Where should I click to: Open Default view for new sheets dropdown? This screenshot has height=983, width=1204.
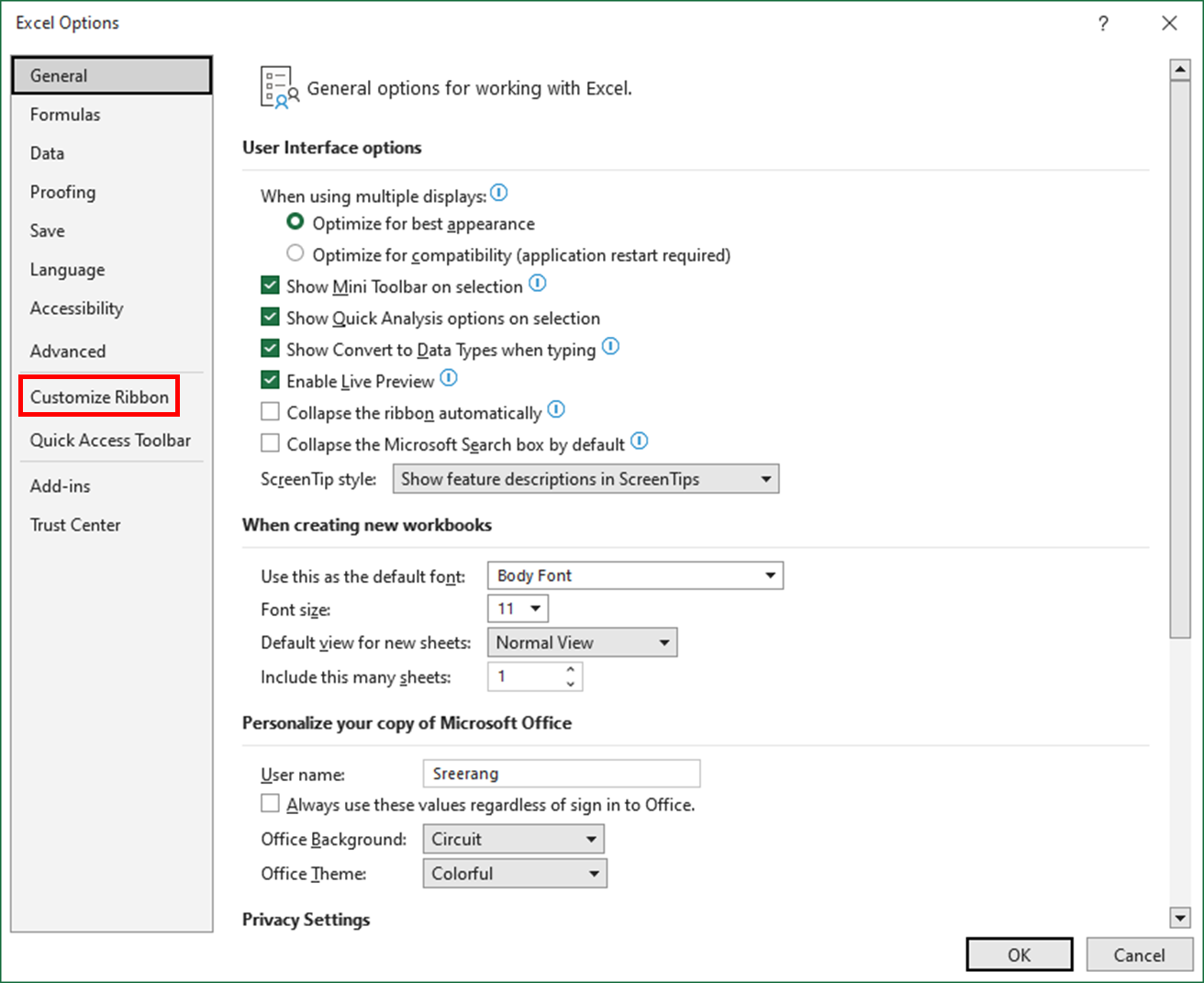pos(582,642)
